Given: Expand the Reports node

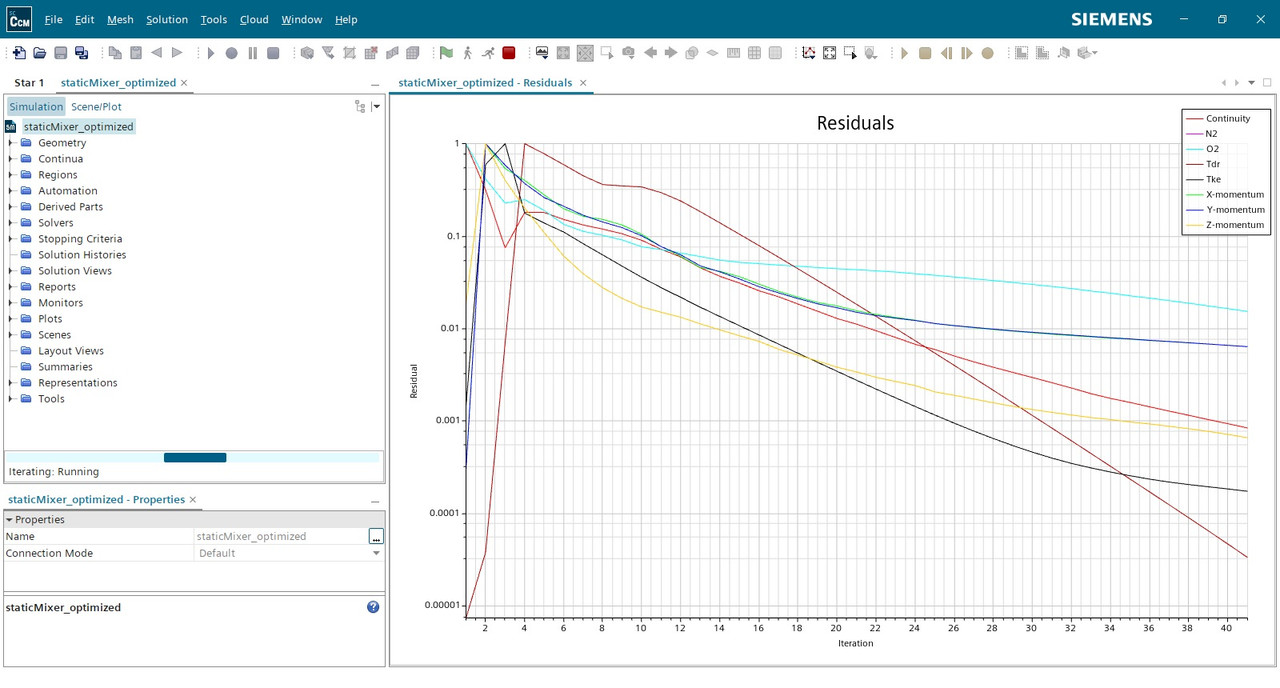Looking at the screenshot, I should point(11,287).
